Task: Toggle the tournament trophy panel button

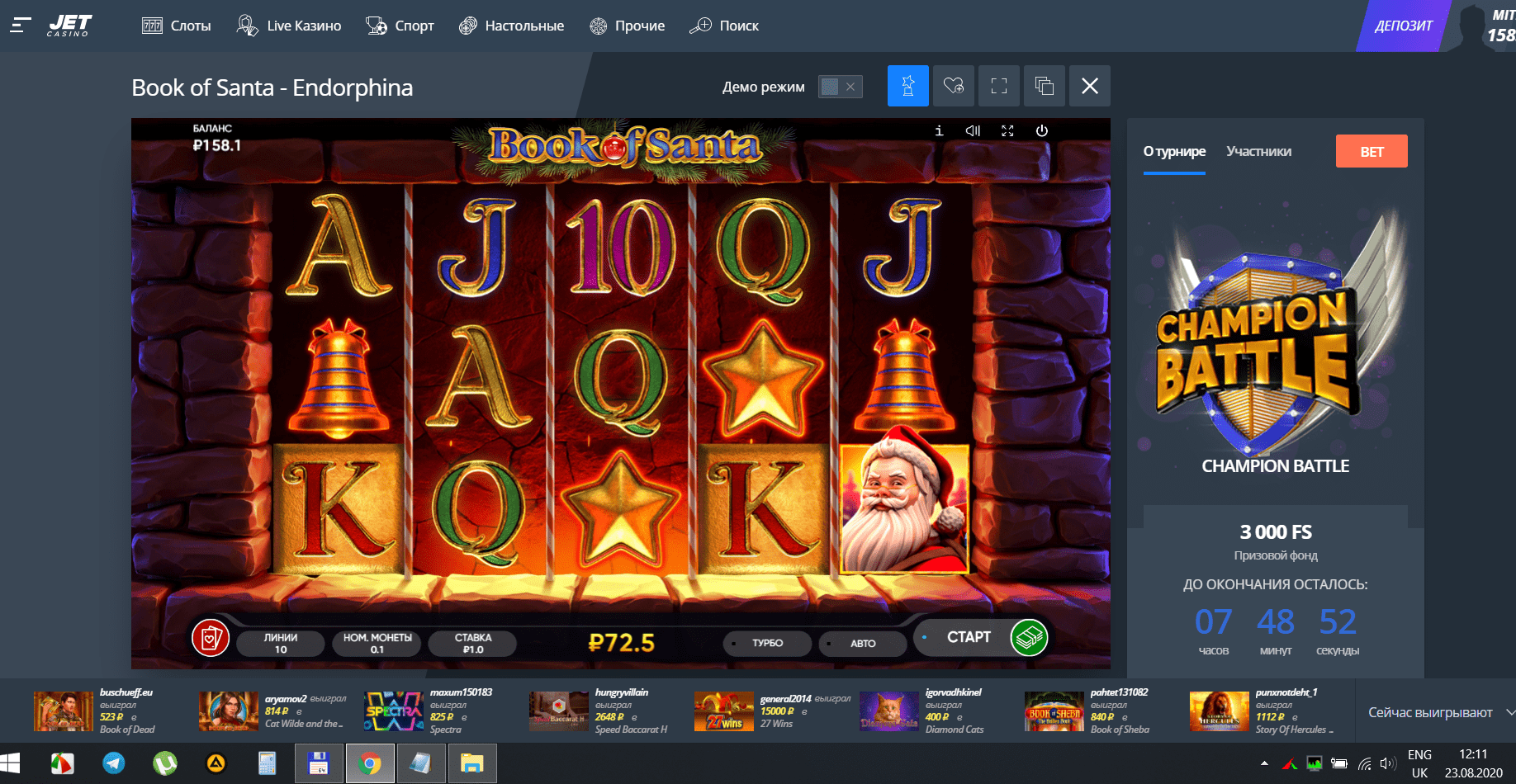Action: [x=908, y=86]
